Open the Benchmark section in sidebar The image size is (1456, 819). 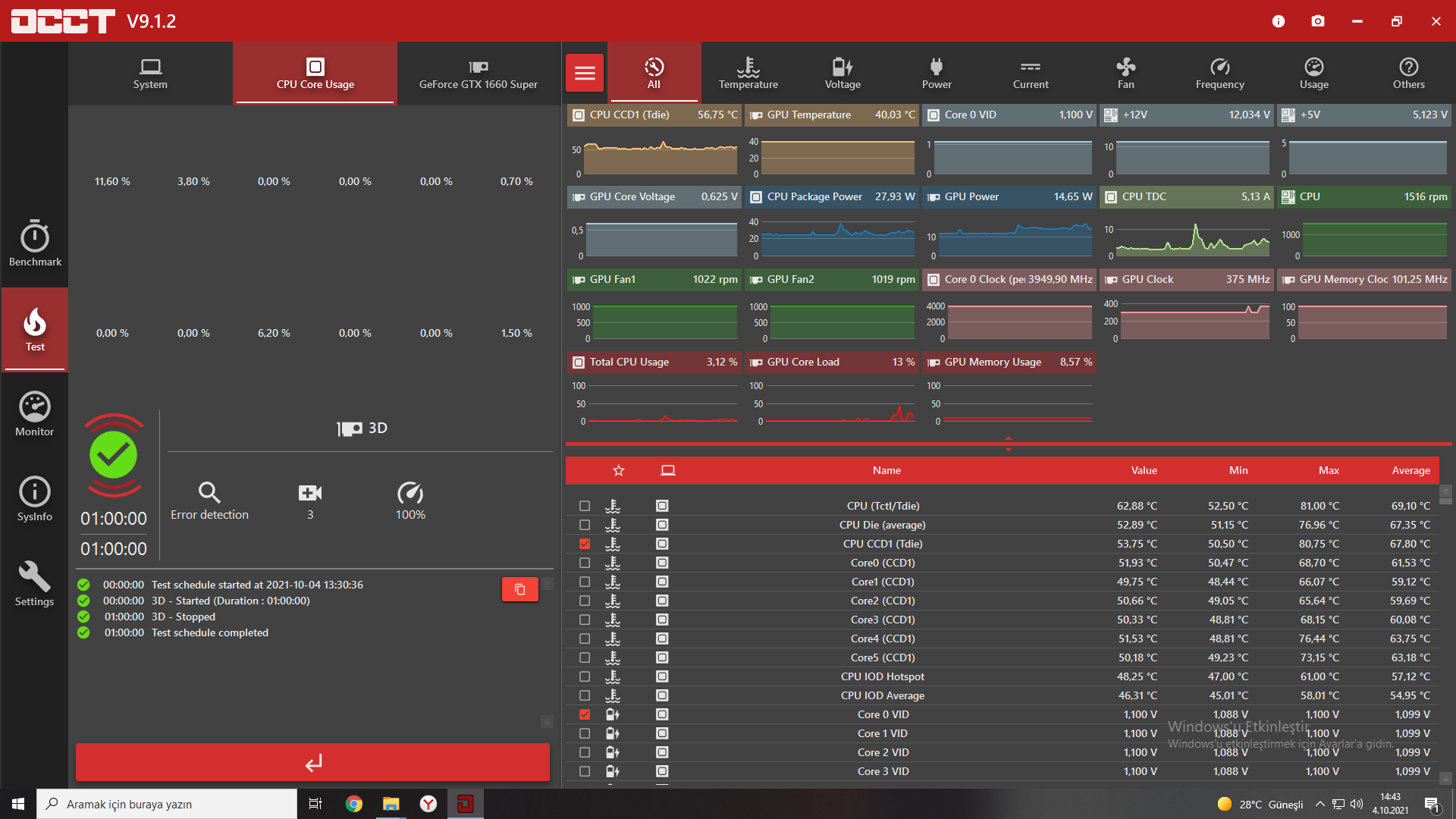pyautogui.click(x=35, y=243)
